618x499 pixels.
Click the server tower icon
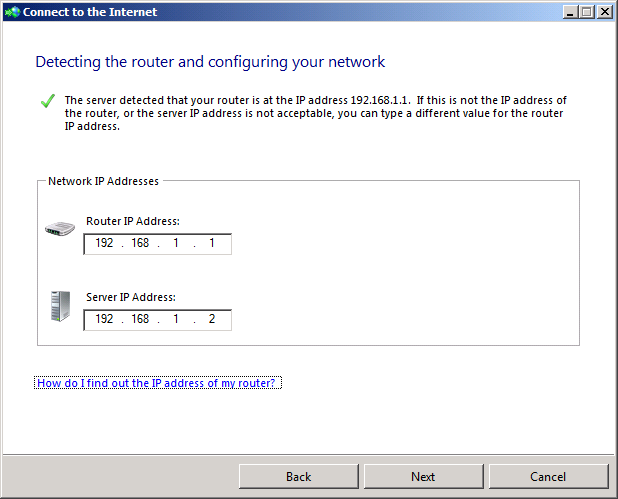(x=60, y=306)
